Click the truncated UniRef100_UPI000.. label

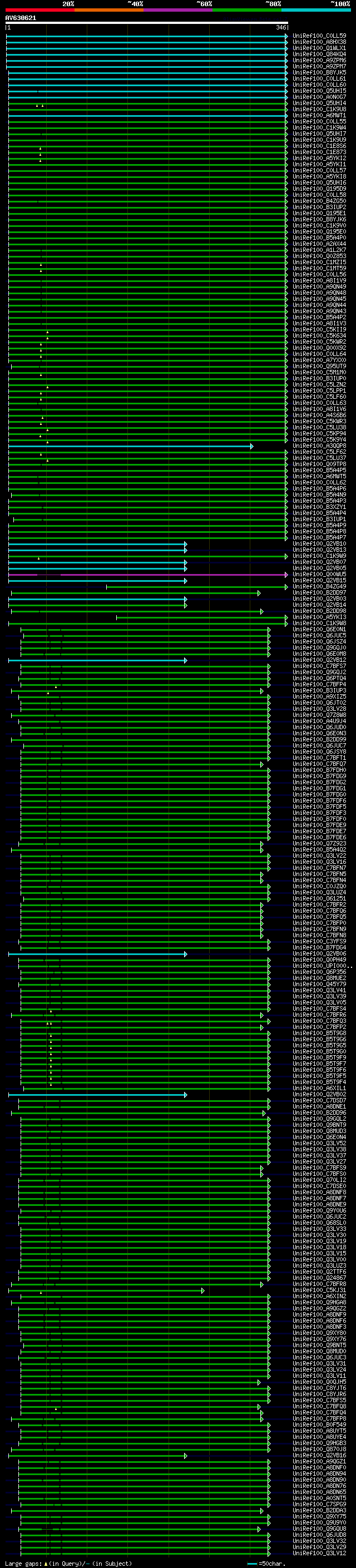322,966
